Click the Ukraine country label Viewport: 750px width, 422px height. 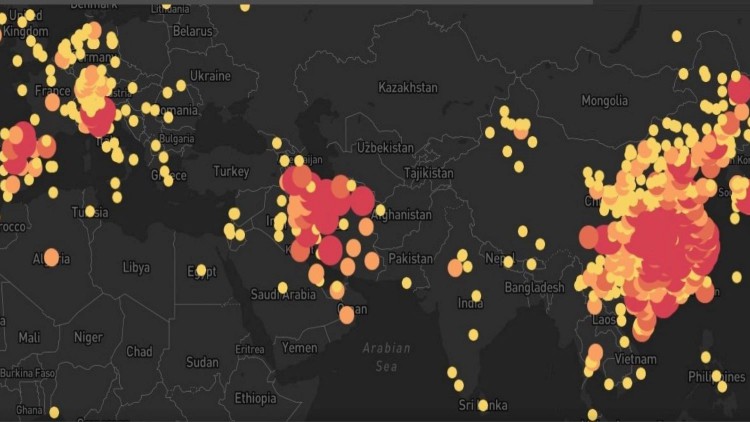(x=210, y=76)
